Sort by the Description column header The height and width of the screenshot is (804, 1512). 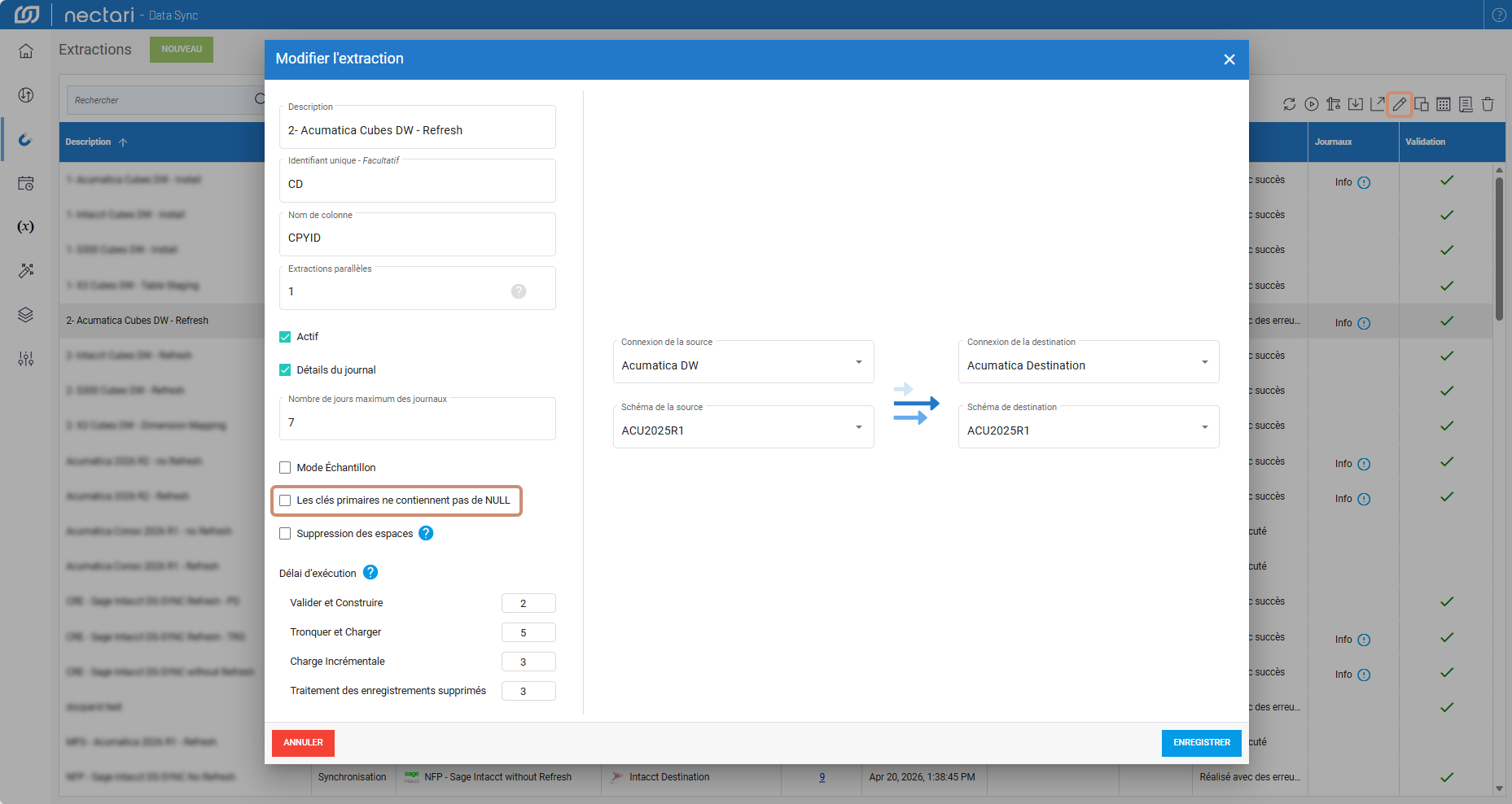point(88,142)
